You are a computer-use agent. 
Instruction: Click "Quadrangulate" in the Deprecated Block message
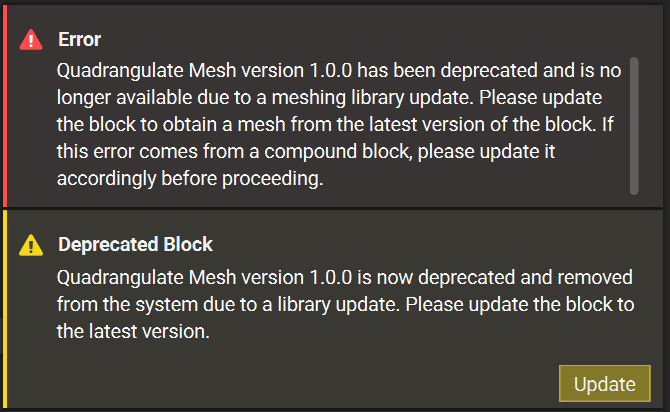[120, 277]
